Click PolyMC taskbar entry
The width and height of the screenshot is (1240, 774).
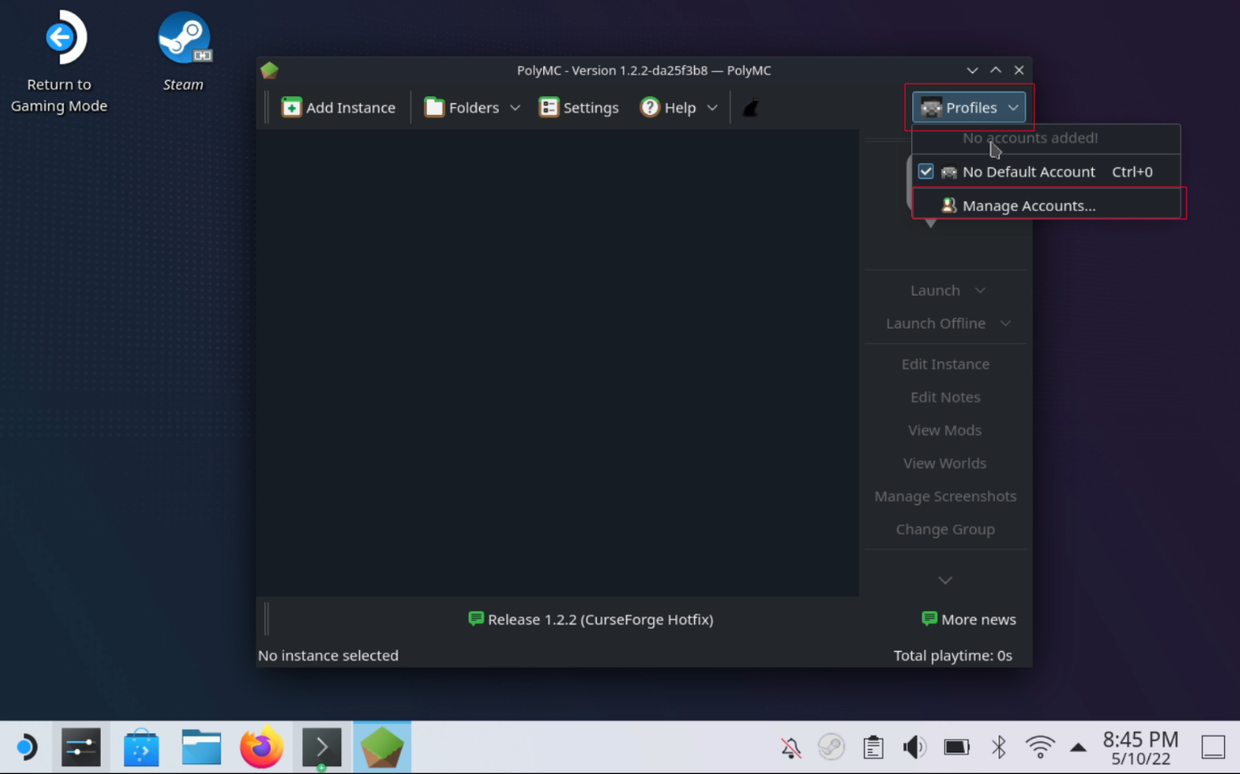[x=382, y=747]
